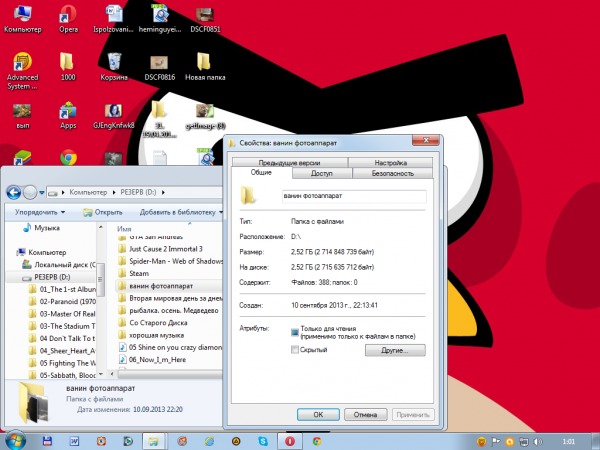Select 05 Fighting The W folder in tree
This screenshot has width=600, height=450.
pos(62,363)
